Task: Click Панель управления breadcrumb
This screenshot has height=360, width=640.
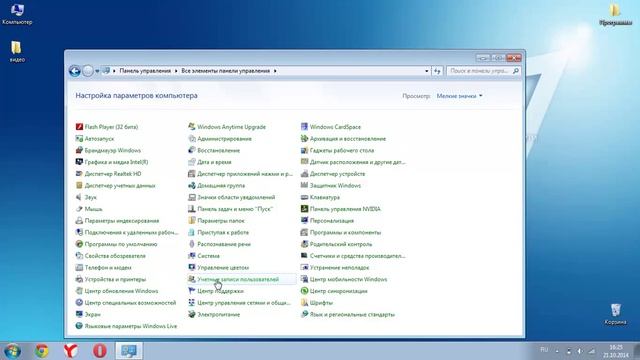Action: (x=145, y=71)
